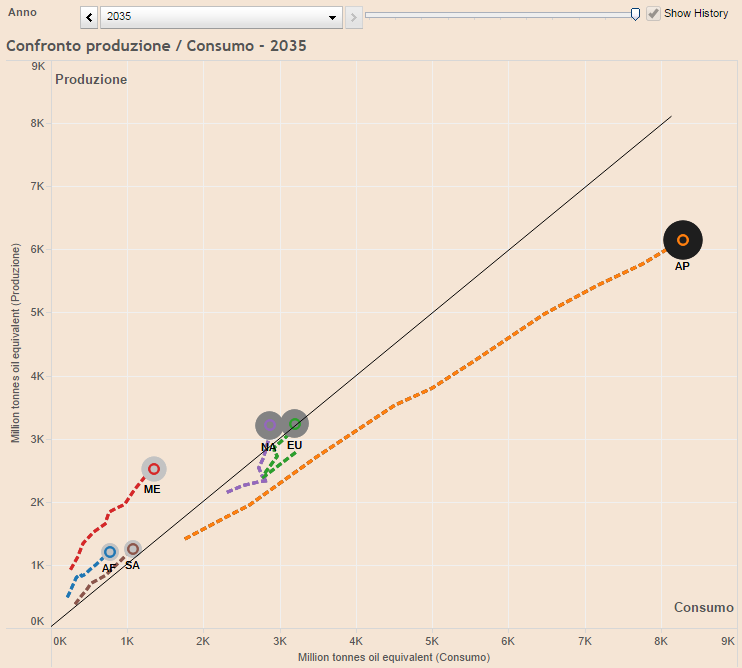Viewport: 742px width, 668px height.
Task: Select the AF blue data point circle
Action: click(110, 552)
